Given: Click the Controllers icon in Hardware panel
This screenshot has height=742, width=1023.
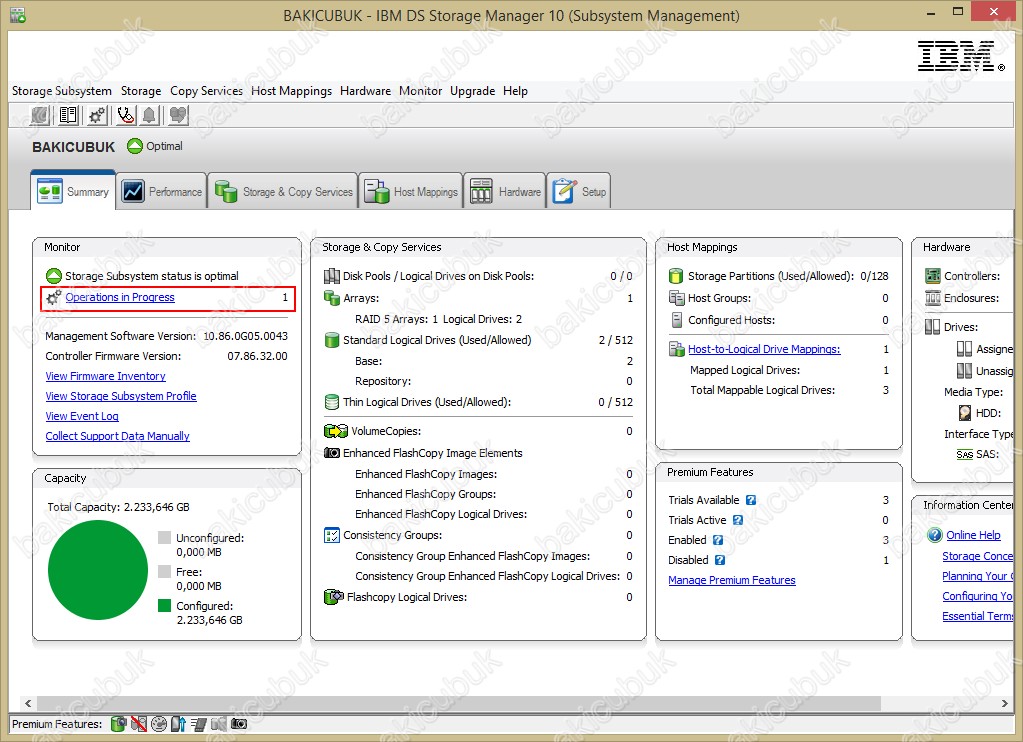Looking at the screenshot, I should click(932, 276).
